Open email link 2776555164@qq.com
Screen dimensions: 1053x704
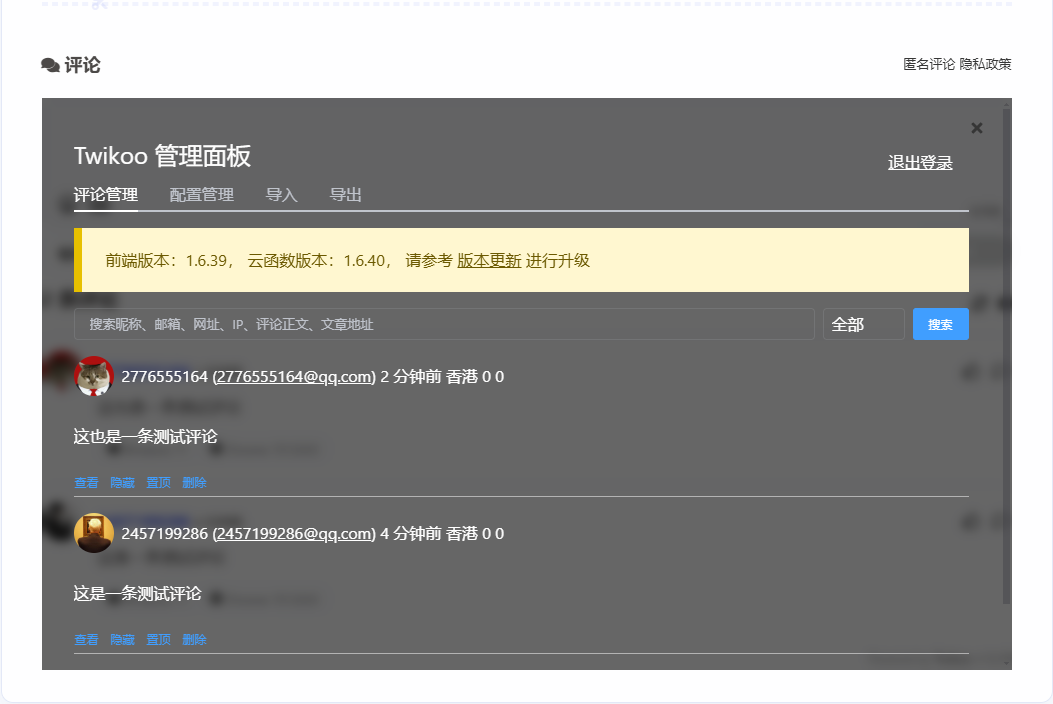pyautogui.click(x=293, y=377)
